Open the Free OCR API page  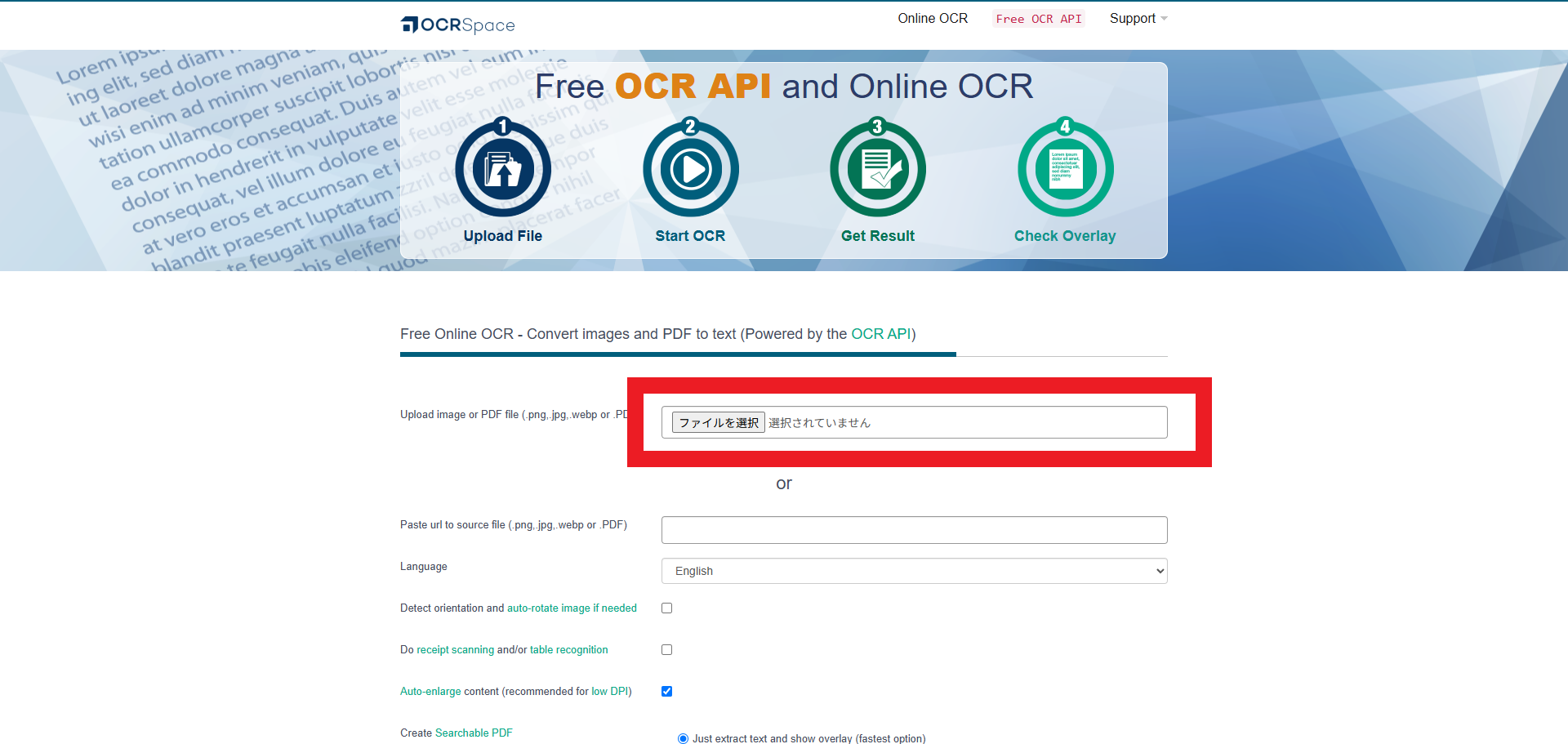[1039, 19]
